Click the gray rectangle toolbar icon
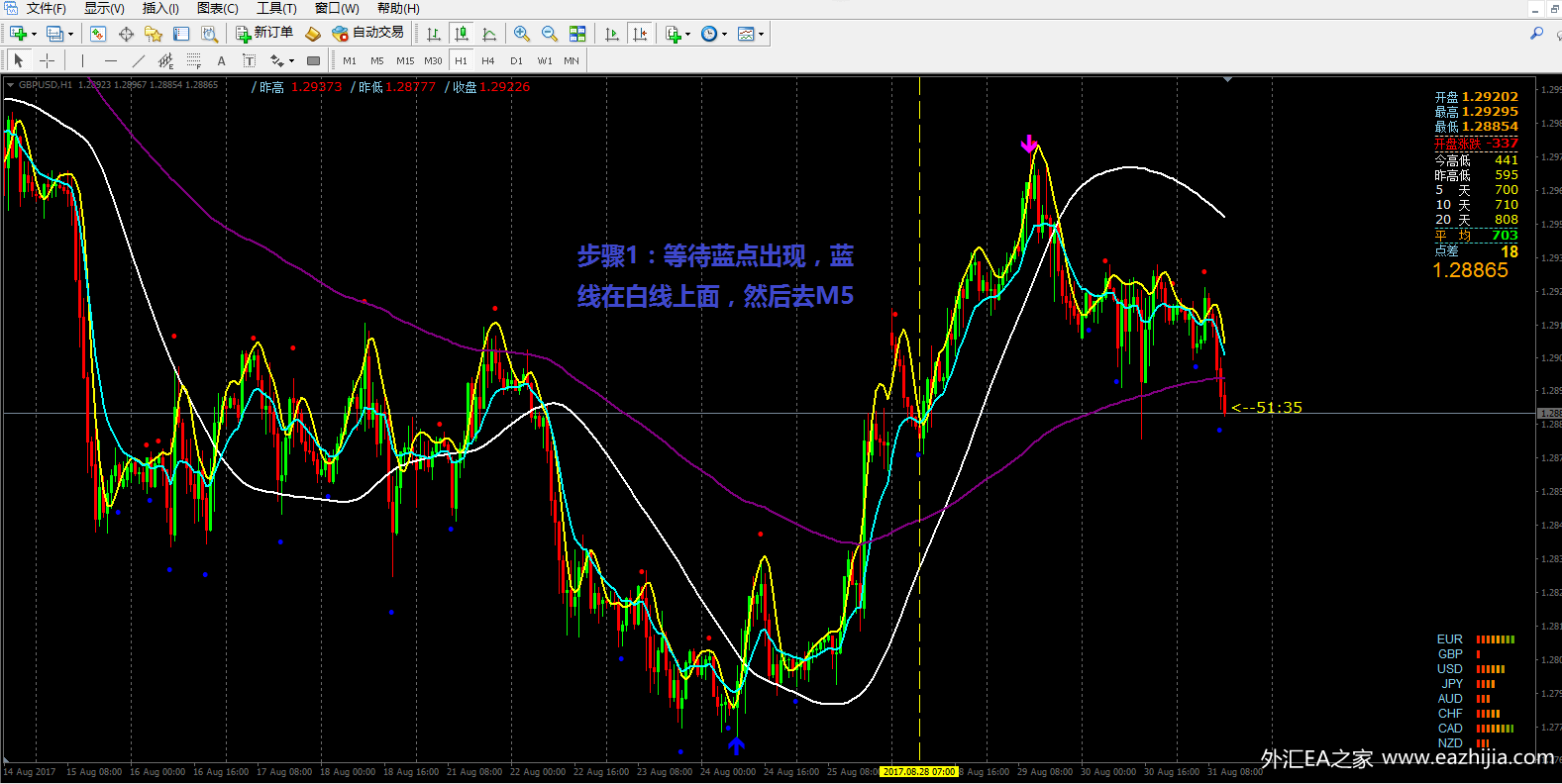This screenshot has height=784, width=1562. click(313, 60)
